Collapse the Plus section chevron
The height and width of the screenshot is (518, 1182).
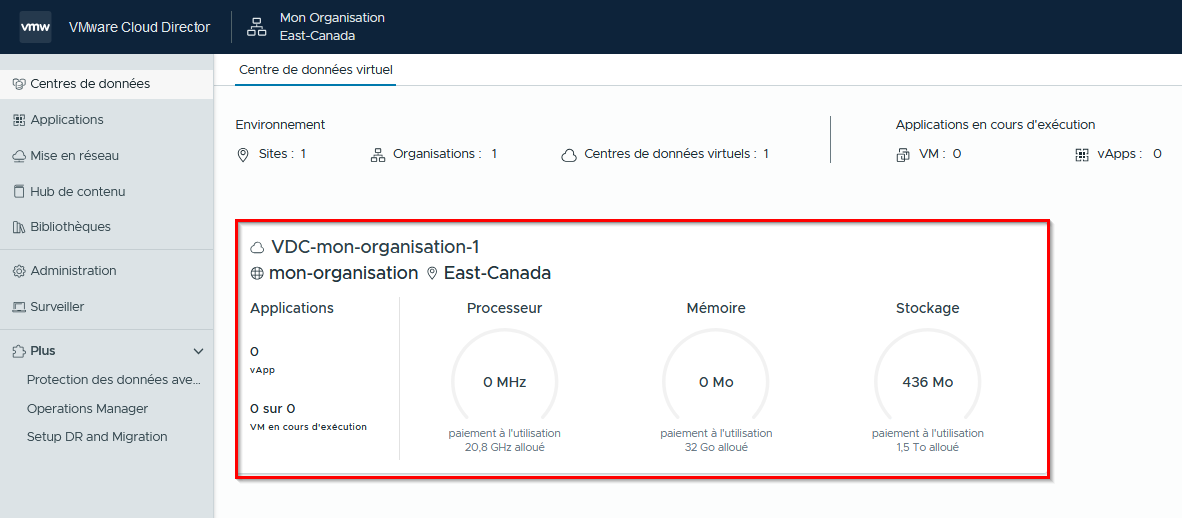pos(199,351)
